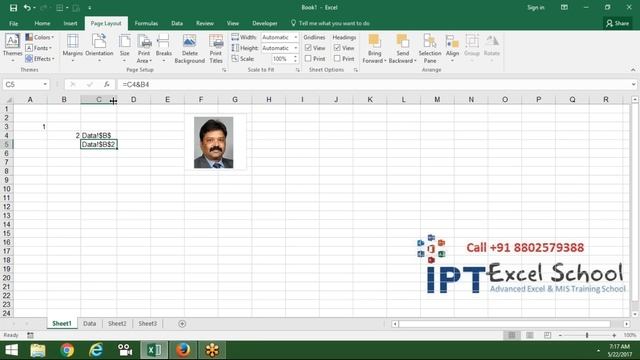Switch to Page Break Preview icon
The image size is (640, 360).
pyautogui.click(x=547, y=335)
